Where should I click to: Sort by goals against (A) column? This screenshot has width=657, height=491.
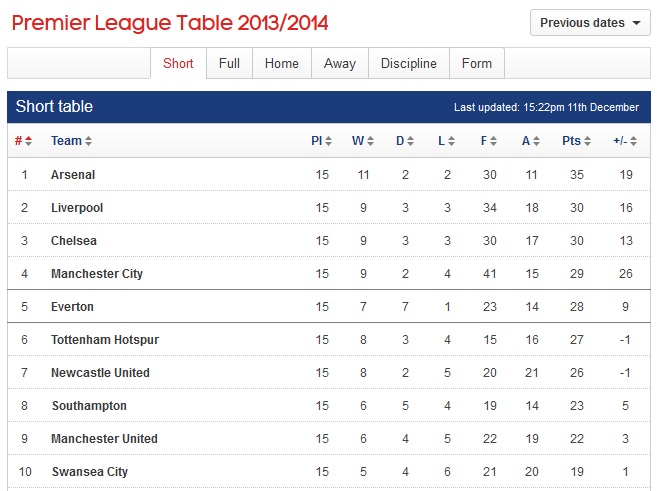pyautogui.click(x=530, y=141)
